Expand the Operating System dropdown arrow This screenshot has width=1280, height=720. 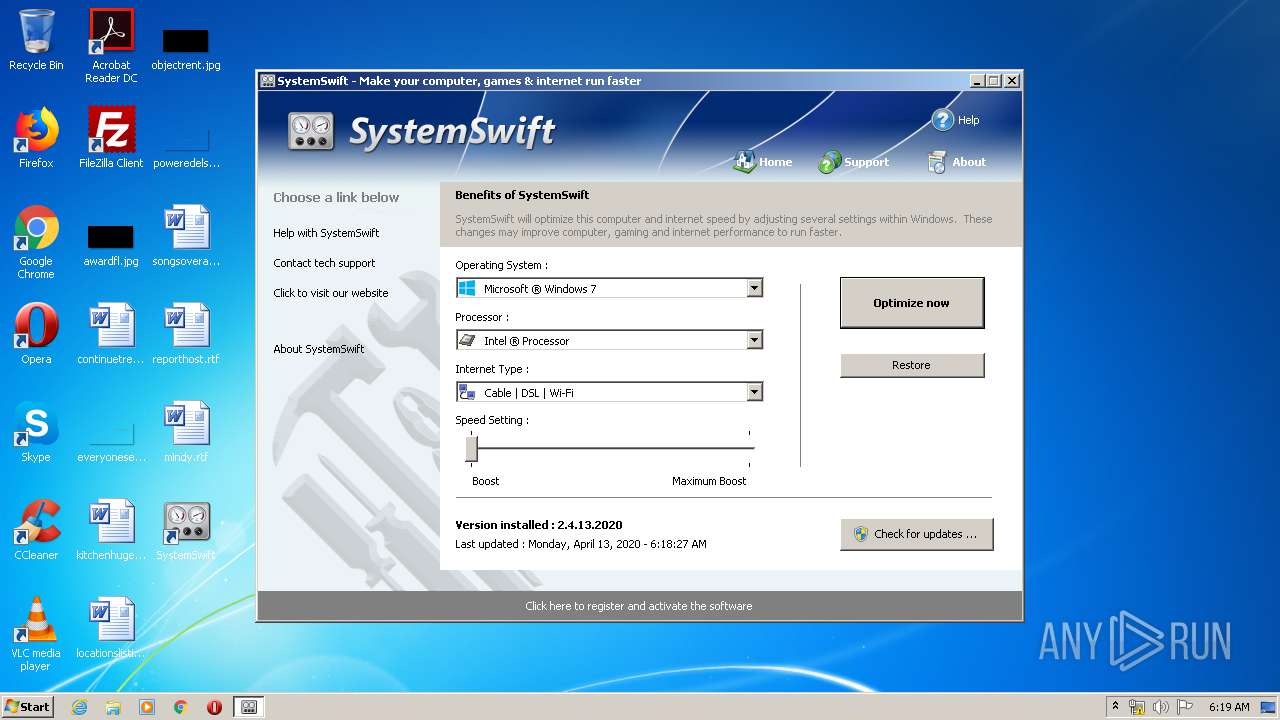point(754,288)
